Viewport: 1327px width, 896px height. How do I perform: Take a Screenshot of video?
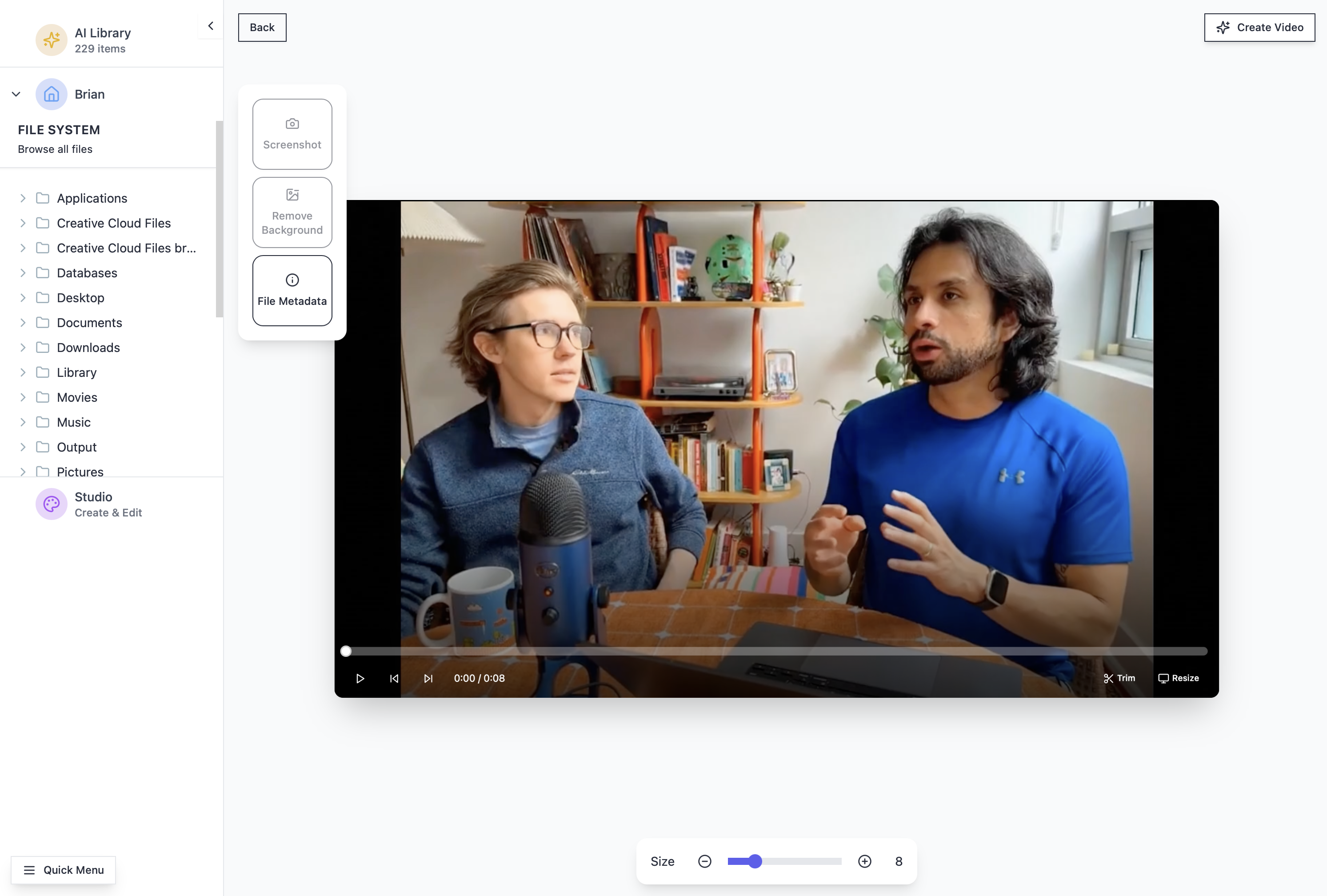(292, 134)
